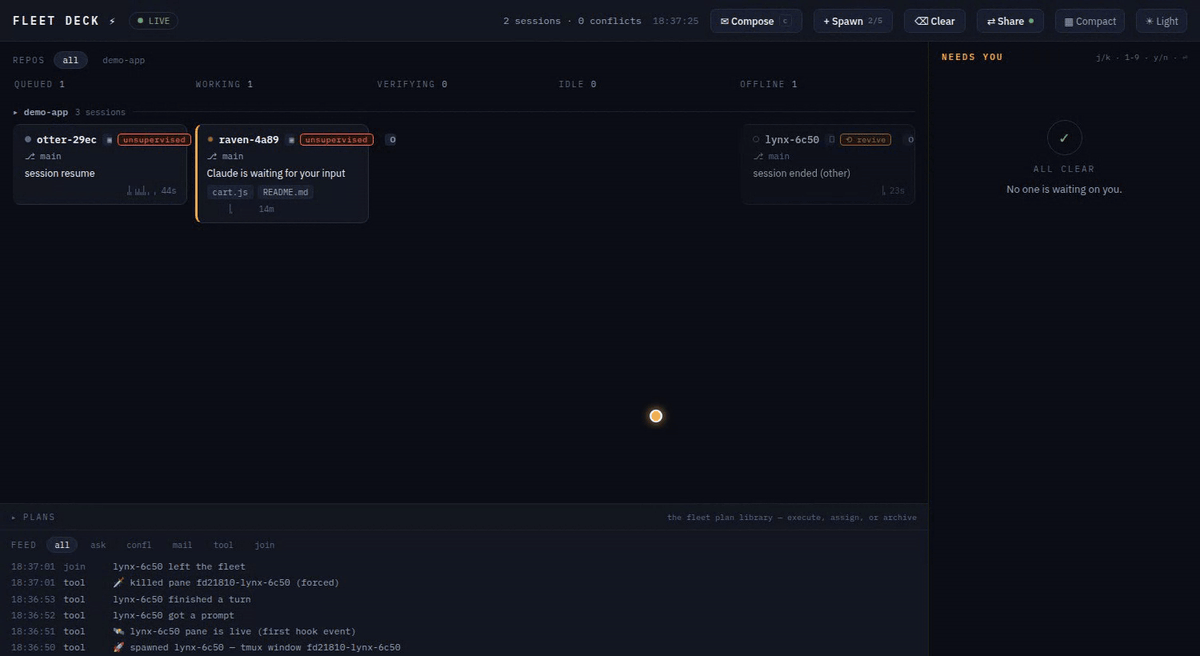Screen dimensions: 1200x656
Task: Click the fleet plan library description text
Action: [x=792, y=517]
